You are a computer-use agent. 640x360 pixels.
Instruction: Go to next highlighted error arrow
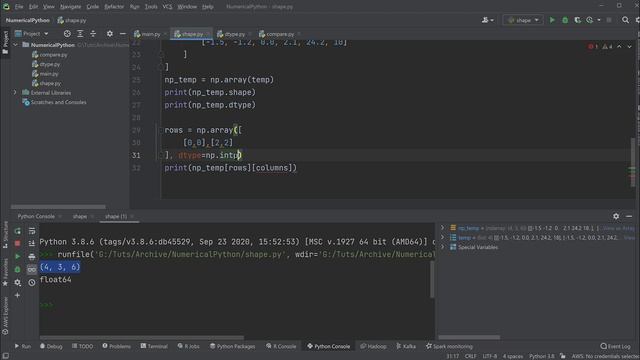click(629, 47)
